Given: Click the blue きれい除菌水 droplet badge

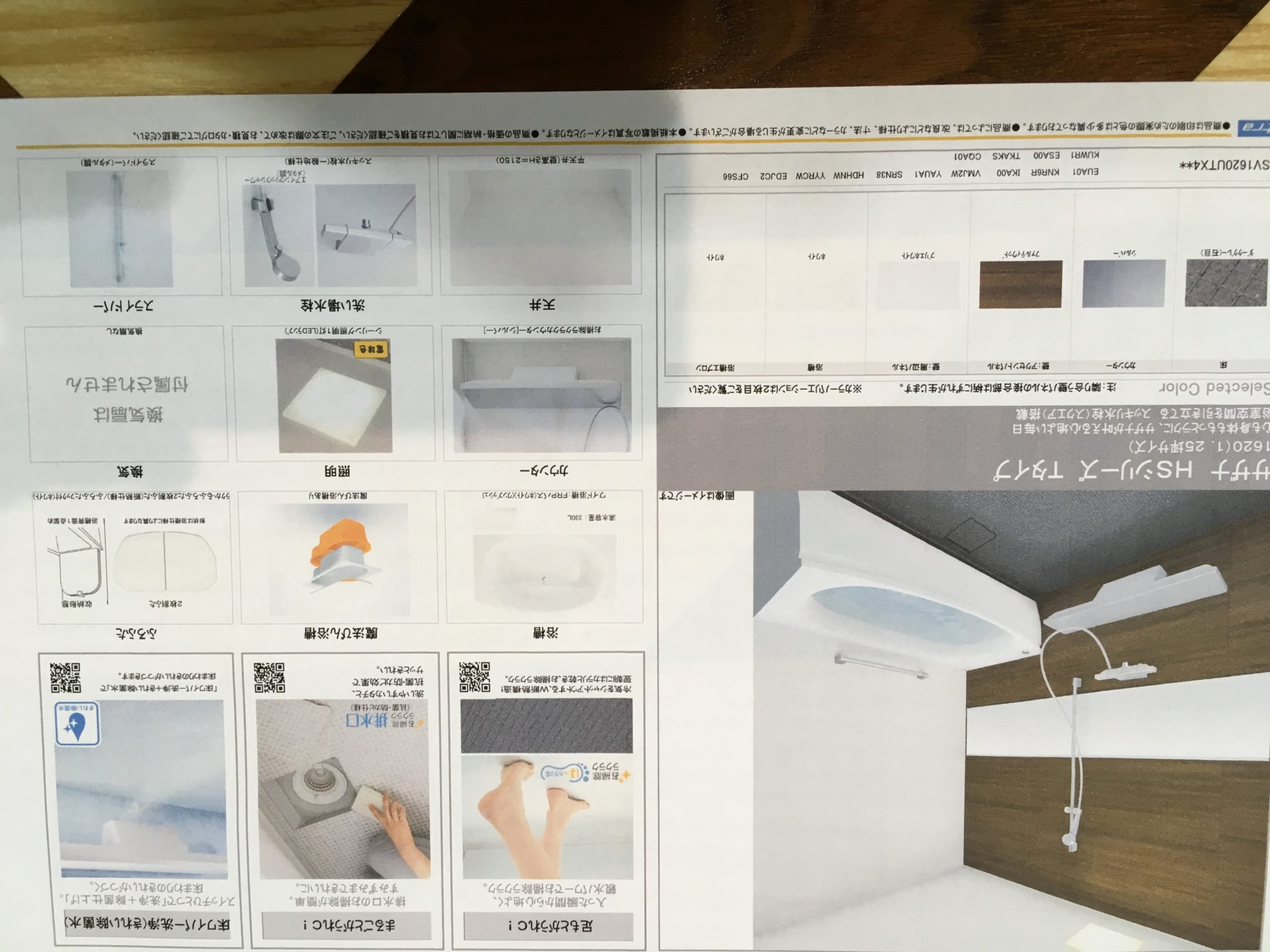Looking at the screenshot, I should coord(78,724).
